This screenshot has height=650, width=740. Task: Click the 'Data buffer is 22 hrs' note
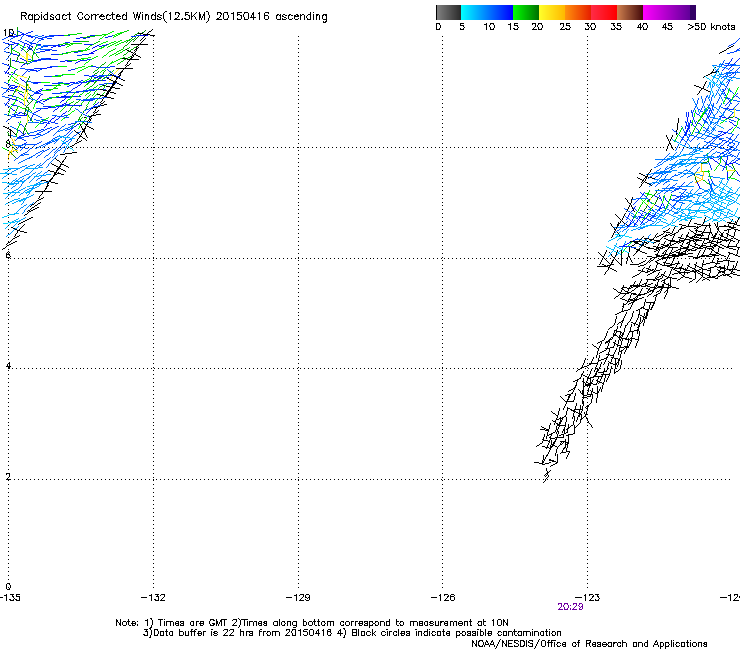[352, 633]
